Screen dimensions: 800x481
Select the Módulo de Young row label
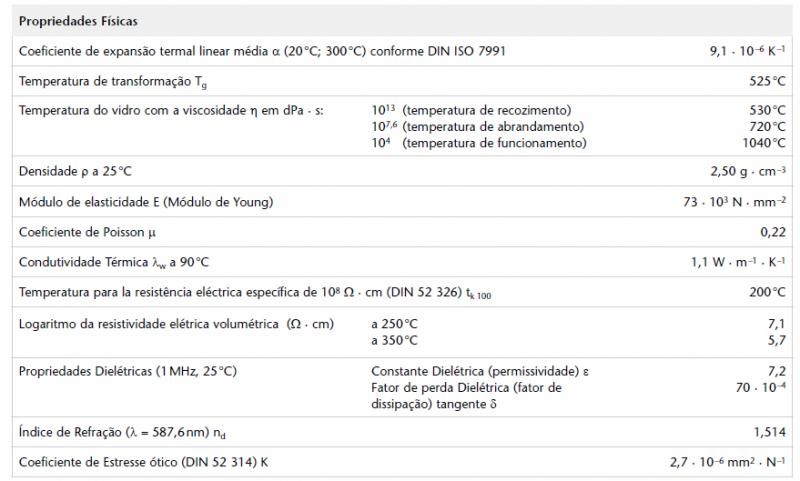coord(146,202)
